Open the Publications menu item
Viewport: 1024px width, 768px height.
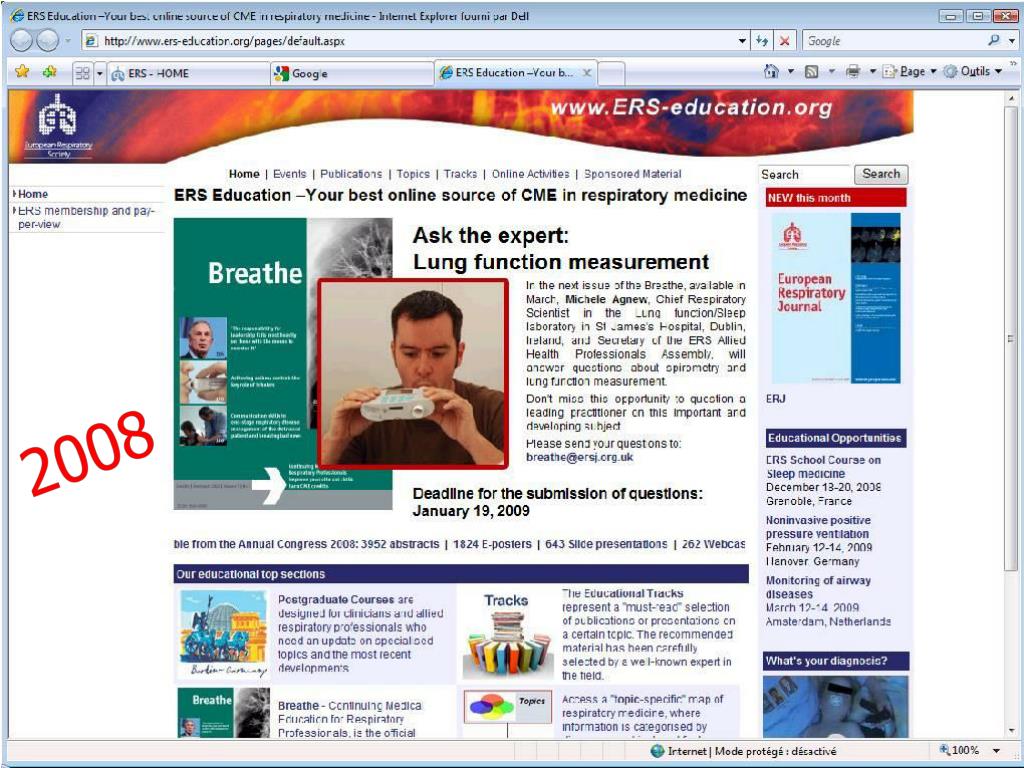[351, 174]
